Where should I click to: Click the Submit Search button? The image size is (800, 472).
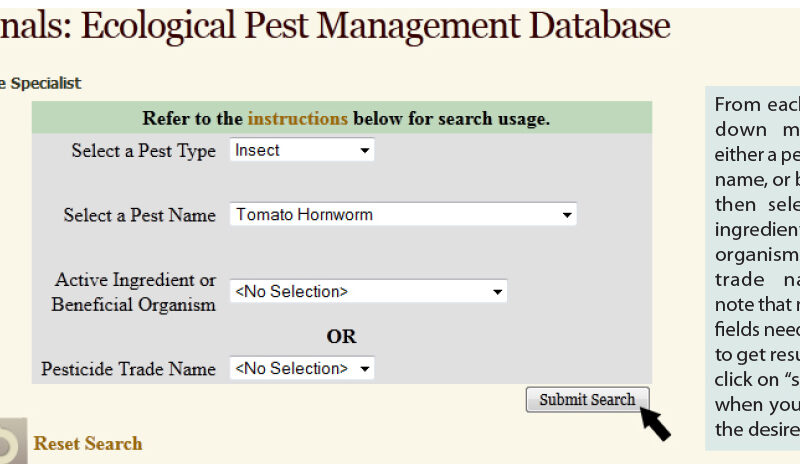point(587,400)
